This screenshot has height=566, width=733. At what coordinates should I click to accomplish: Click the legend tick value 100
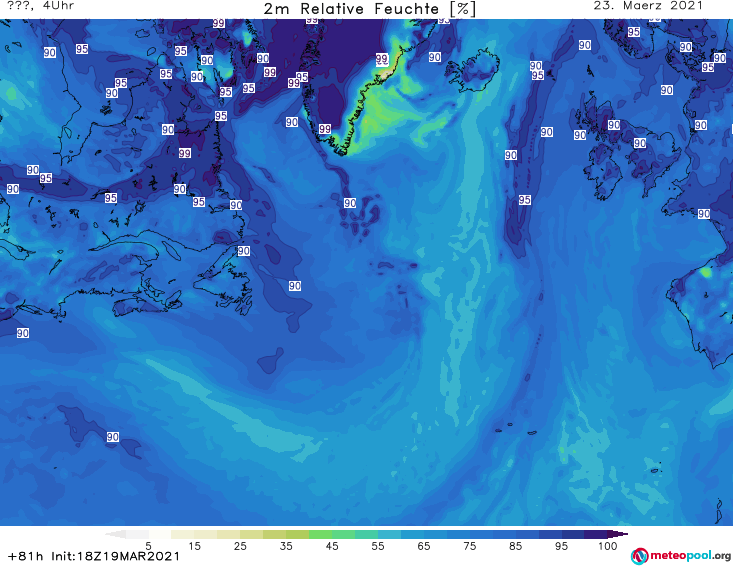coord(608,546)
